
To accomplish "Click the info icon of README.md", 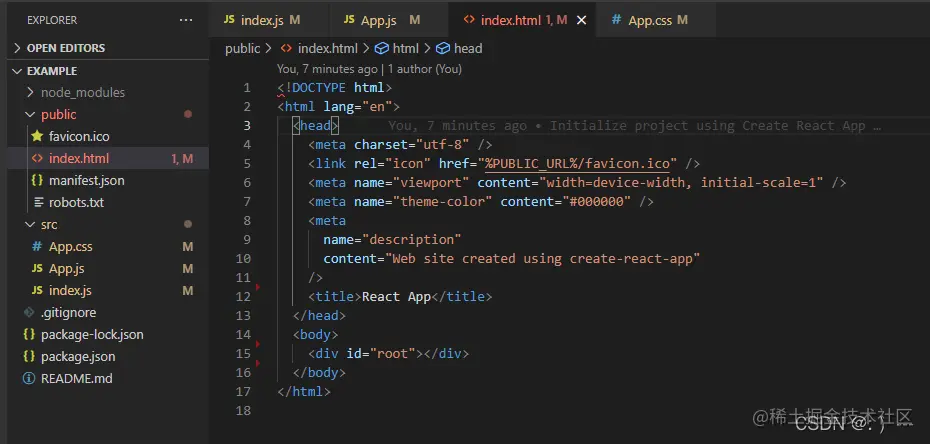I will coord(28,378).
